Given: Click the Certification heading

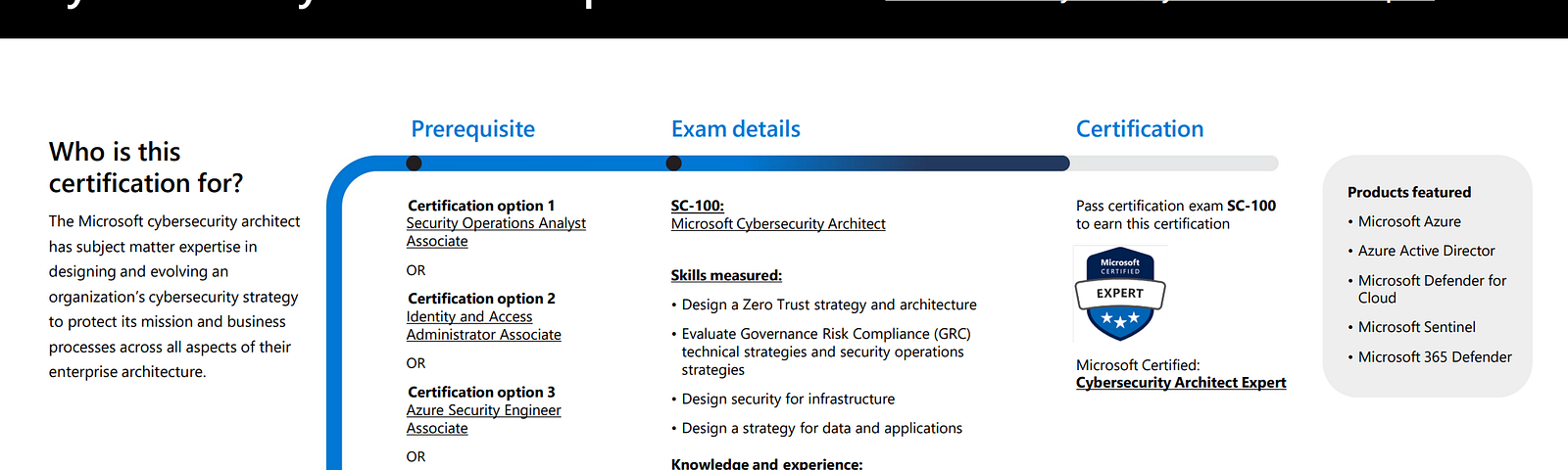Looking at the screenshot, I should point(1140,128).
